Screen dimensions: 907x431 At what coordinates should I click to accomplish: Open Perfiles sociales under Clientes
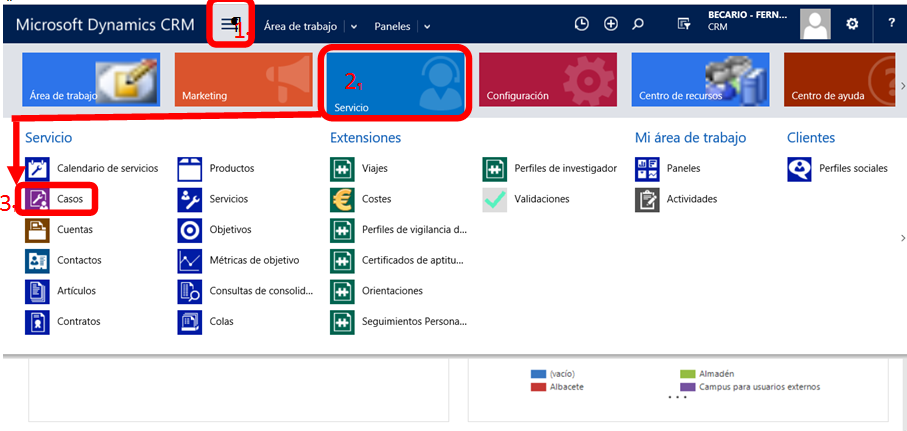[852, 168]
